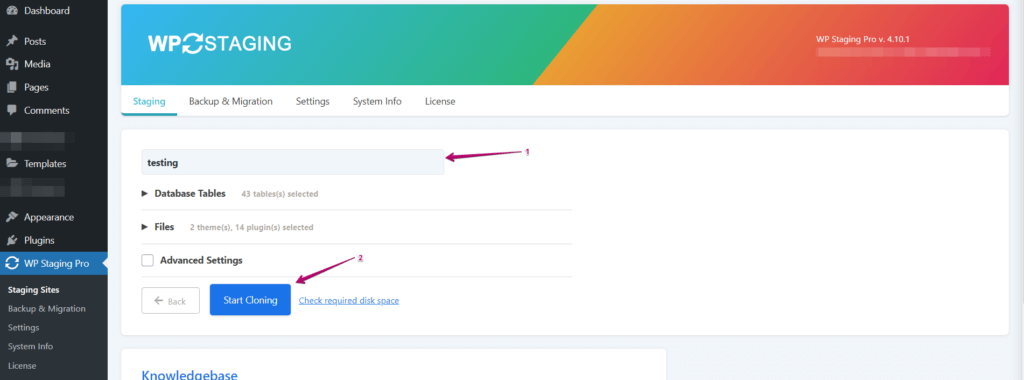Image resolution: width=1024 pixels, height=380 pixels.
Task: Select Staging Sites submenu item
Action: (x=34, y=289)
